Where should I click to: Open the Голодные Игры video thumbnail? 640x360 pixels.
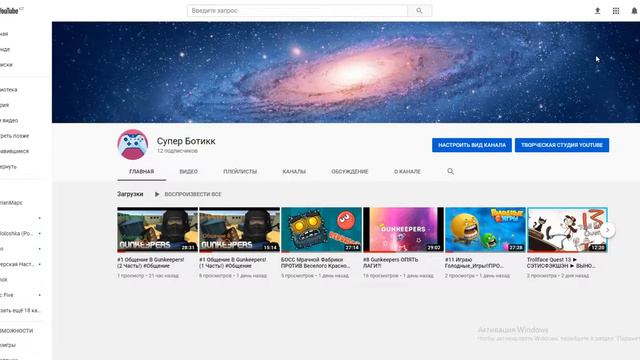[x=485, y=229]
